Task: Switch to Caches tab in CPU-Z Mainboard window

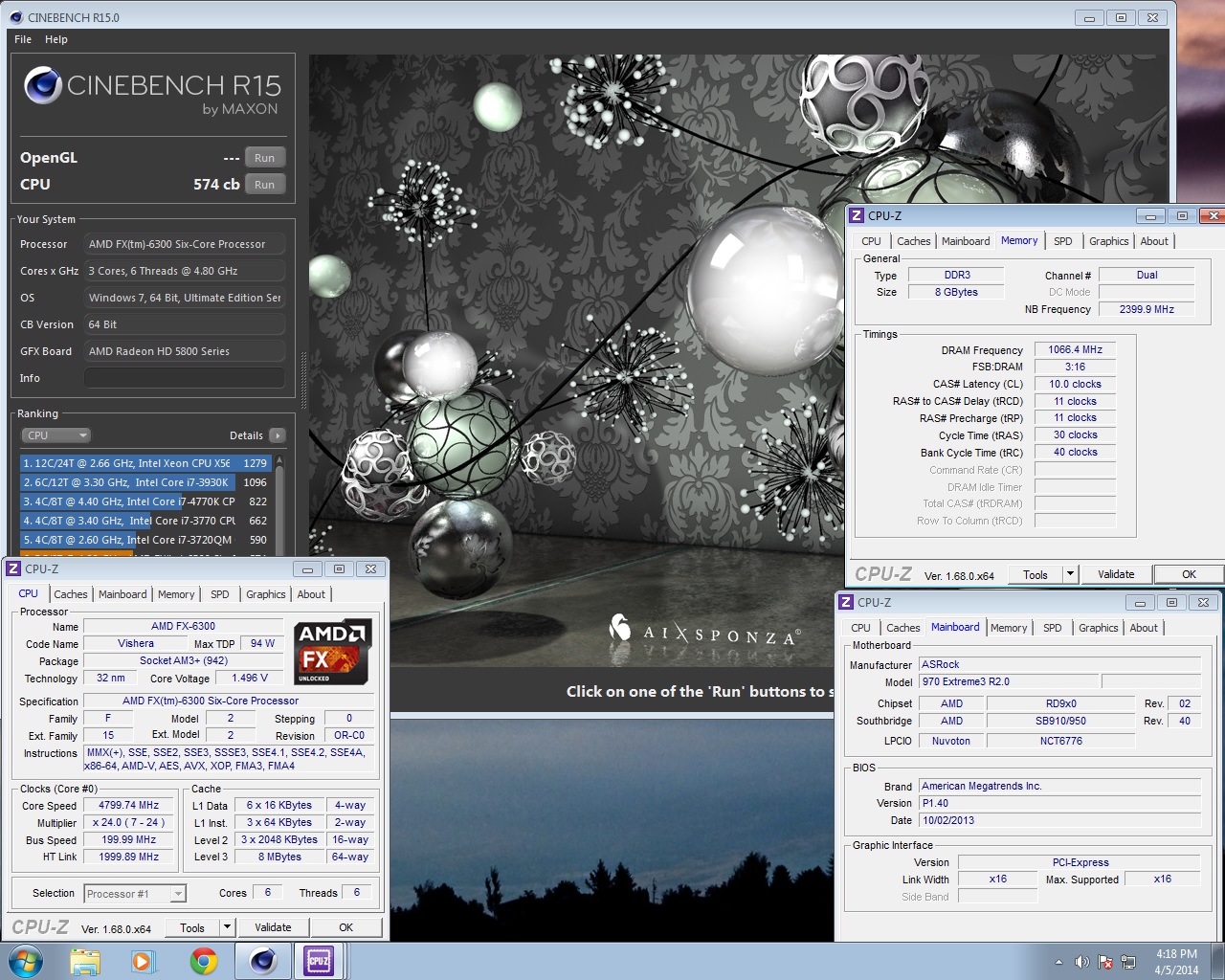Action: click(903, 628)
